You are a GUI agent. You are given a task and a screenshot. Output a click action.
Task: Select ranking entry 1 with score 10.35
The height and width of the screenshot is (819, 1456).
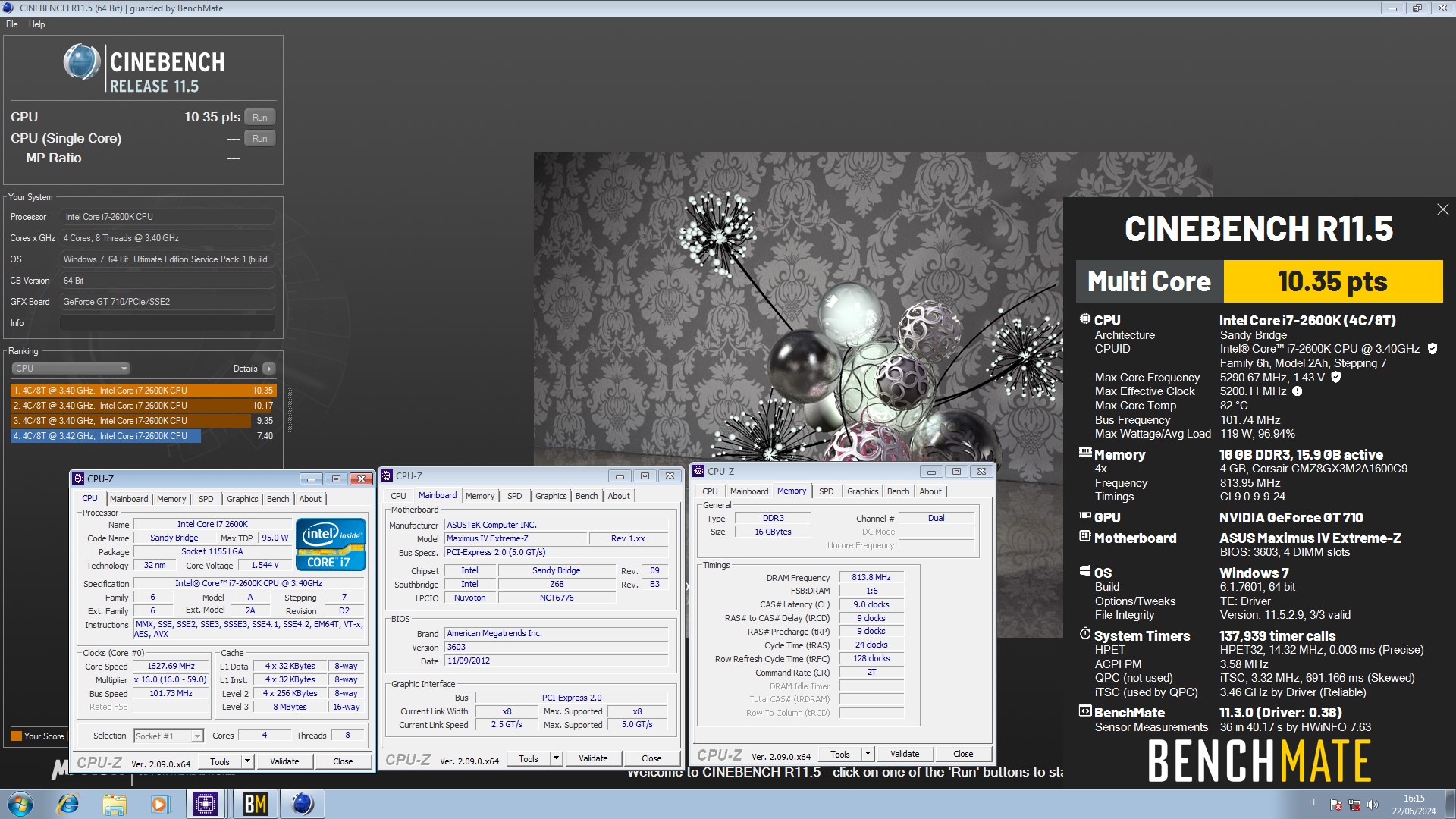point(143,391)
